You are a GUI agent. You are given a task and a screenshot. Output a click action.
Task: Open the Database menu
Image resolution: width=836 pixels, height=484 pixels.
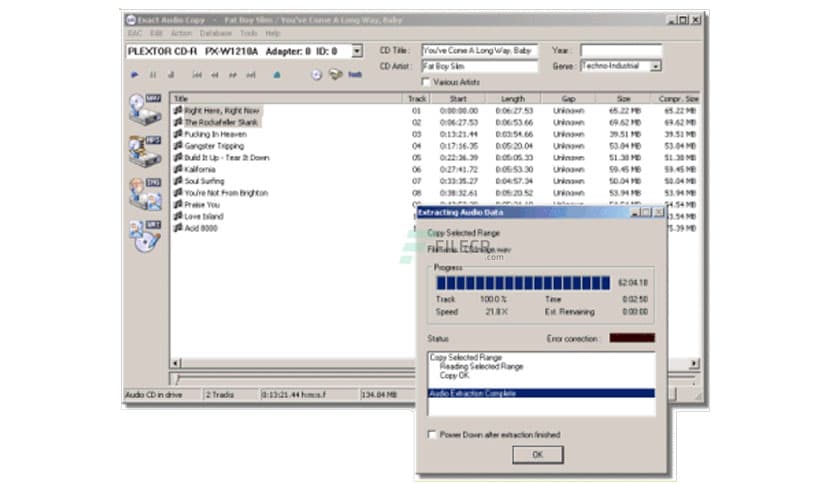215,33
